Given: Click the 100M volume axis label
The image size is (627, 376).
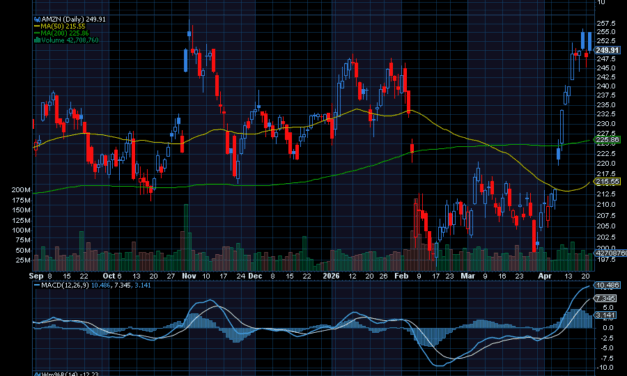Looking at the screenshot, I should pos(21,230).
